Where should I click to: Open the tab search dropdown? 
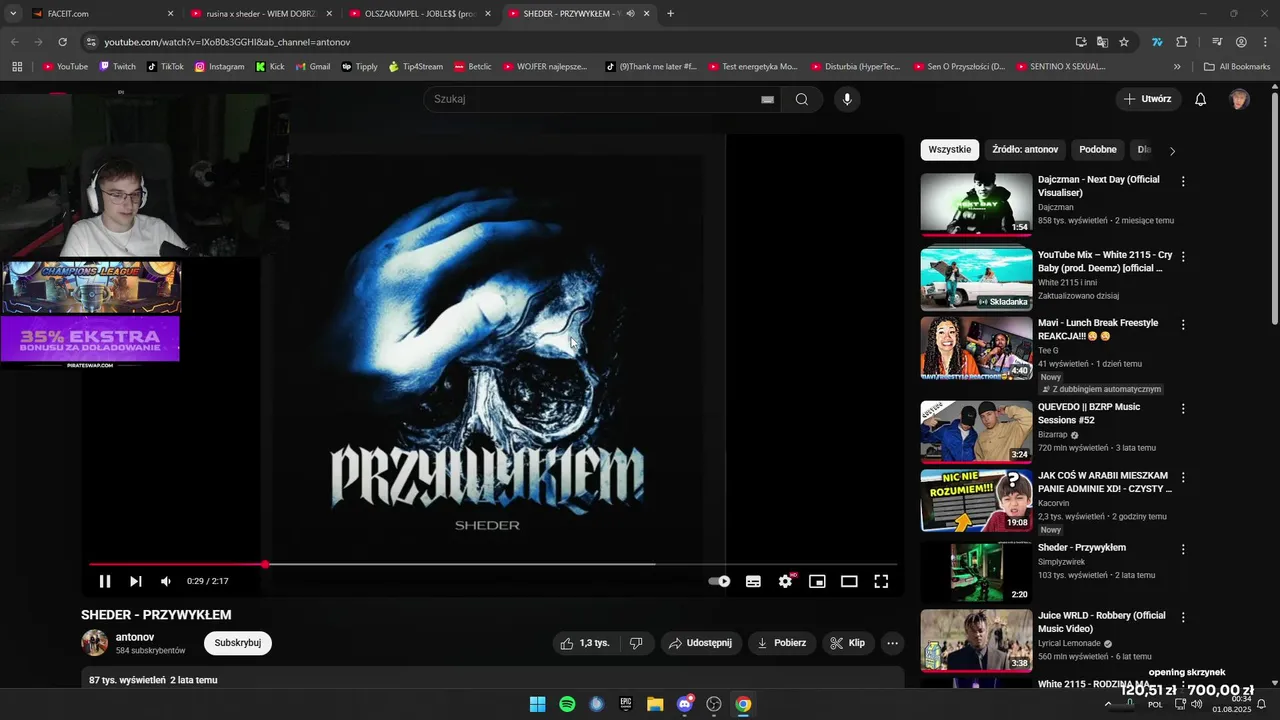(x=12, y=14)
